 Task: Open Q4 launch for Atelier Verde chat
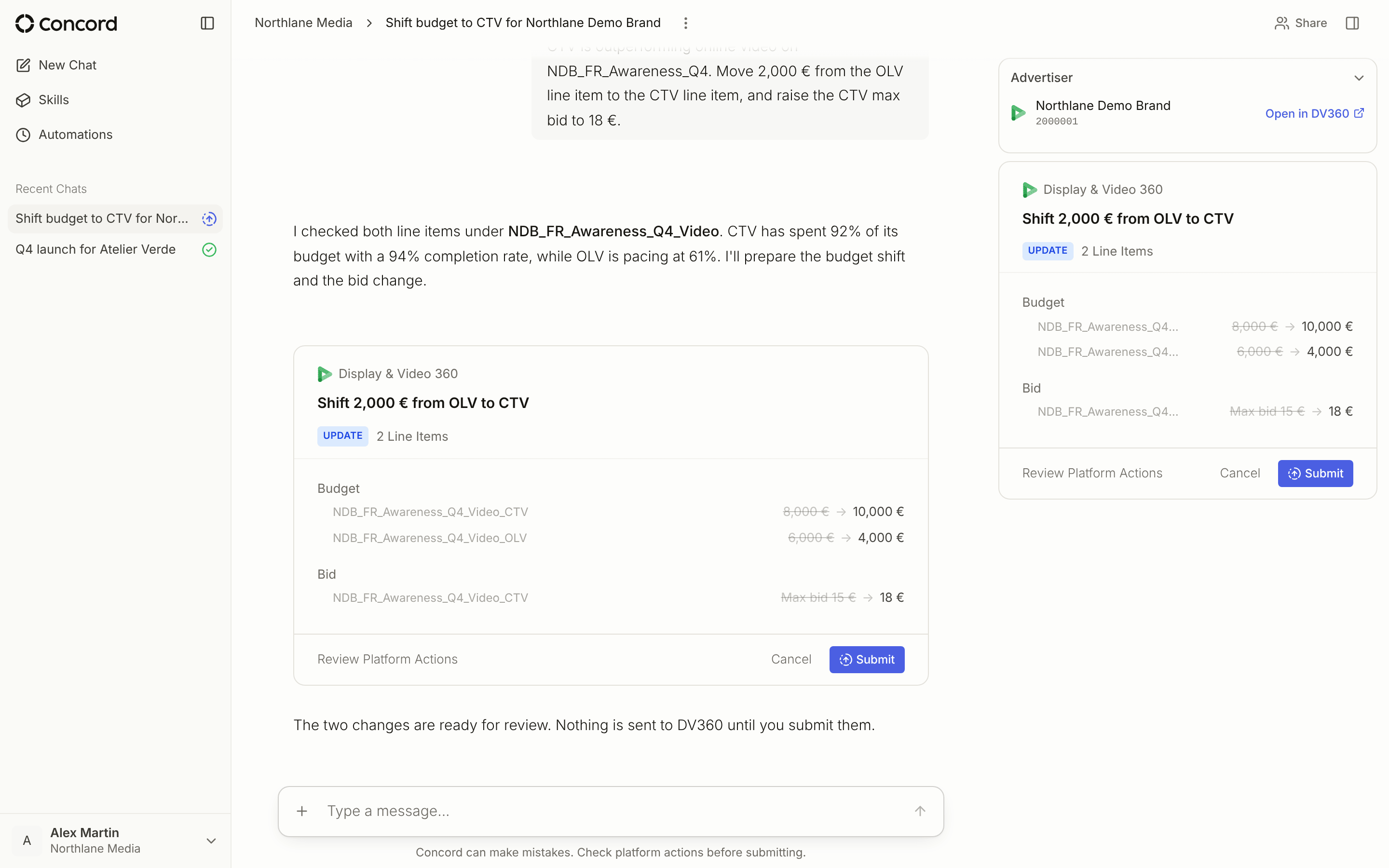pyautogui.click(x=115, y=249)
